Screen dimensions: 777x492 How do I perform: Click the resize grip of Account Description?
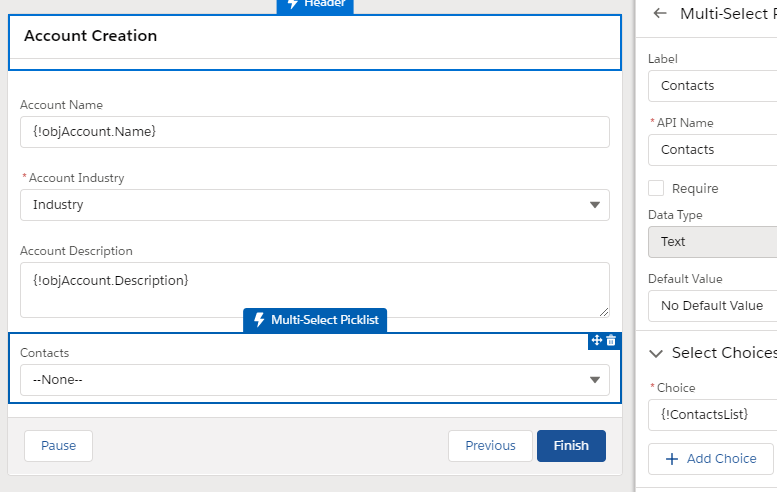(604, 312)
